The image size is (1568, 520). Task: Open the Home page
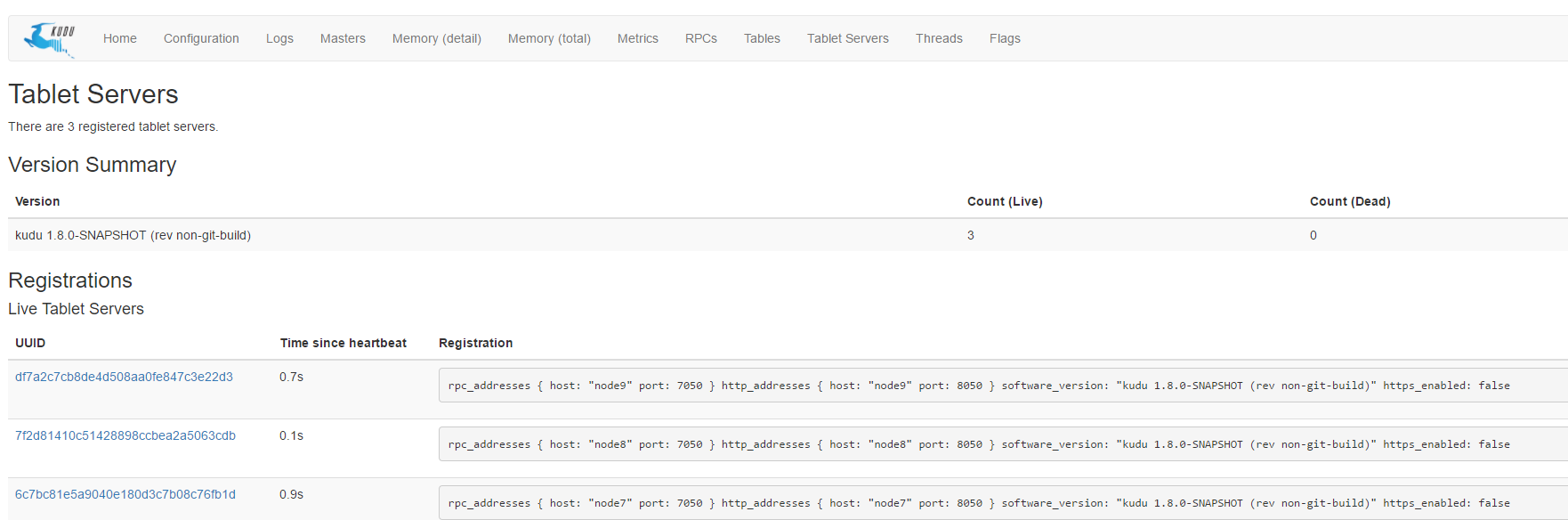click(120, 38)
